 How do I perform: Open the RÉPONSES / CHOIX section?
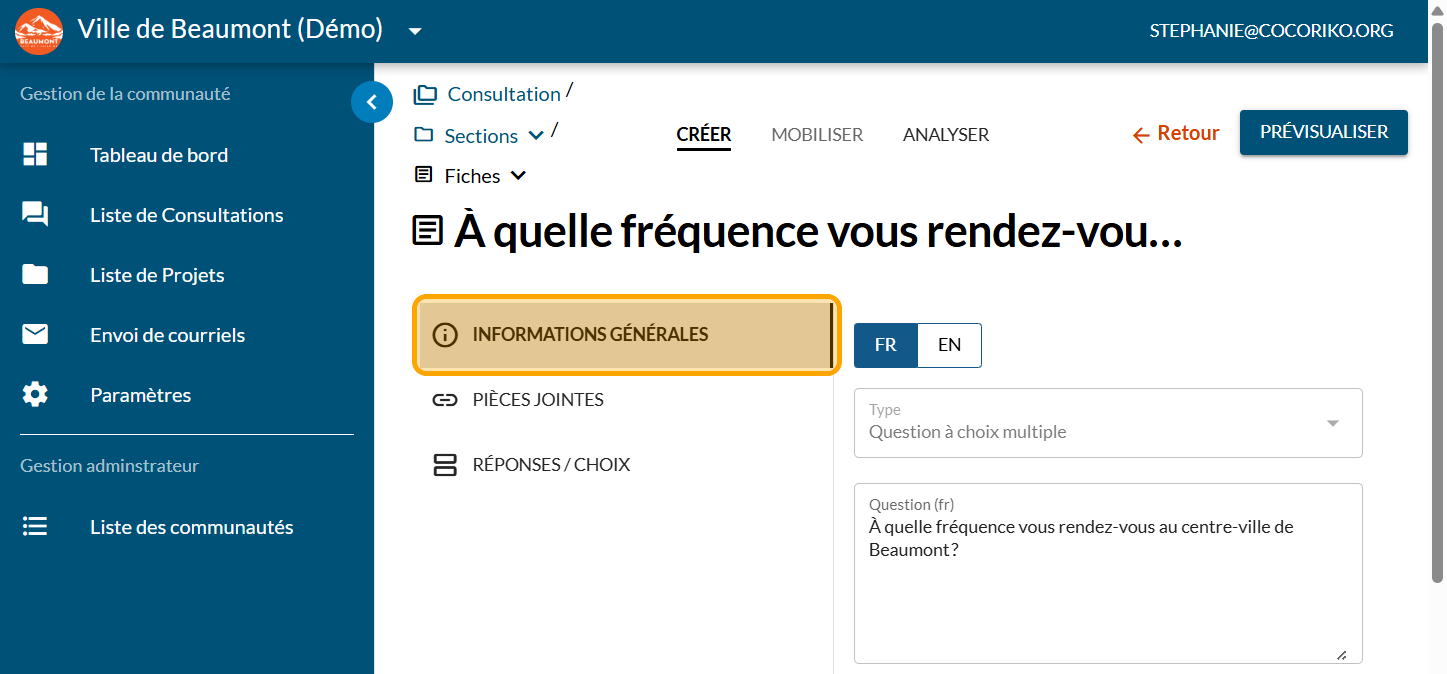point(550,465)
